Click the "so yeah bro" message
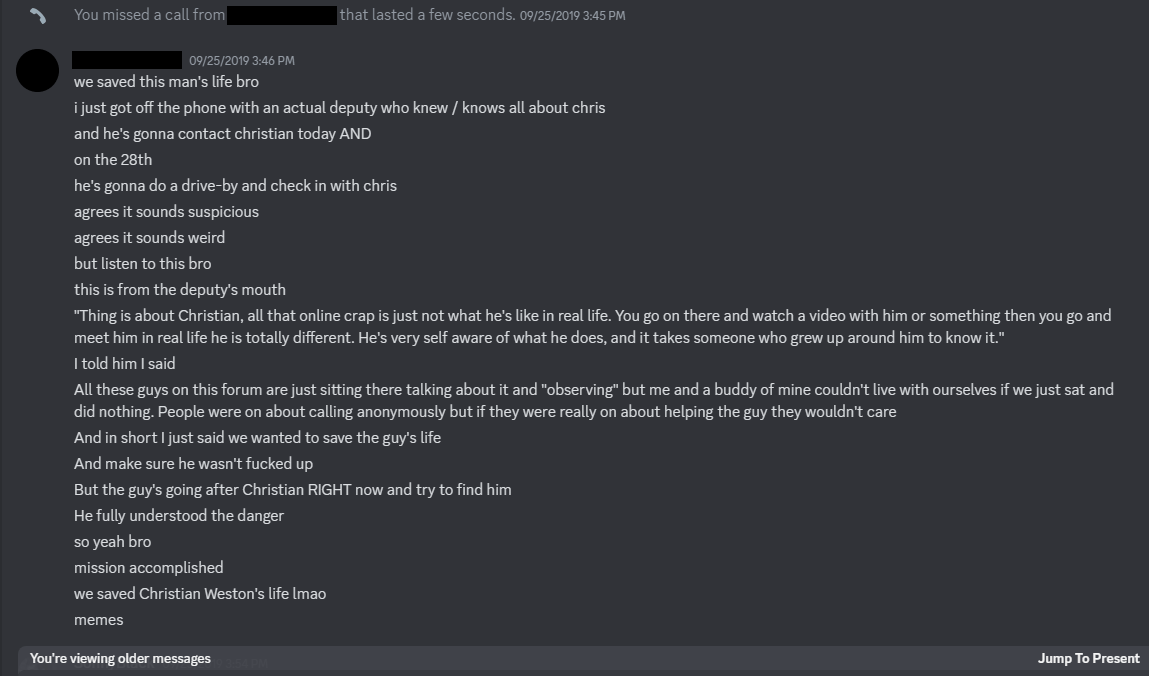1149x676 pixels. point(112,541)
